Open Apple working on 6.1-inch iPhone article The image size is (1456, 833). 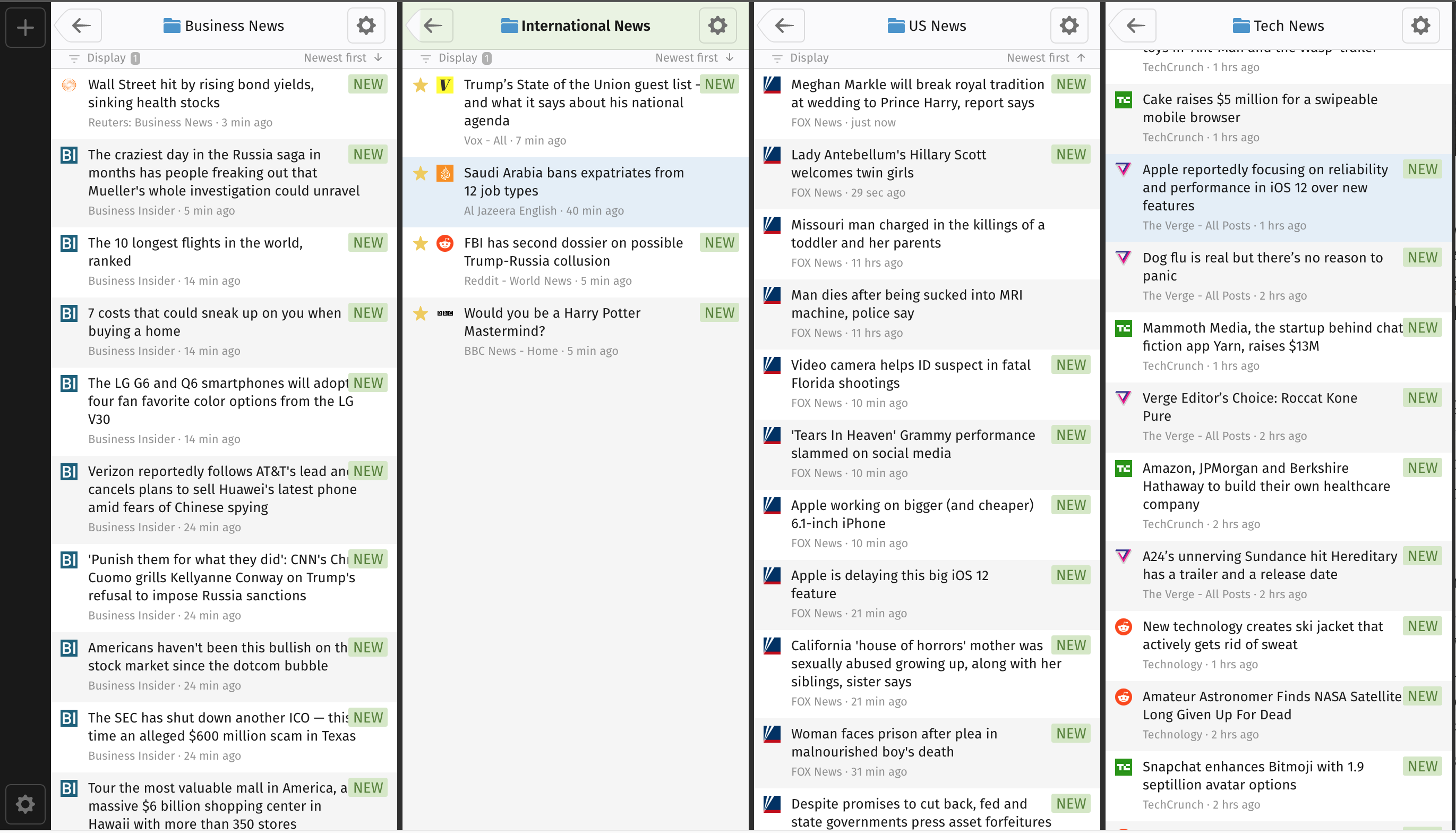(927, 525)
